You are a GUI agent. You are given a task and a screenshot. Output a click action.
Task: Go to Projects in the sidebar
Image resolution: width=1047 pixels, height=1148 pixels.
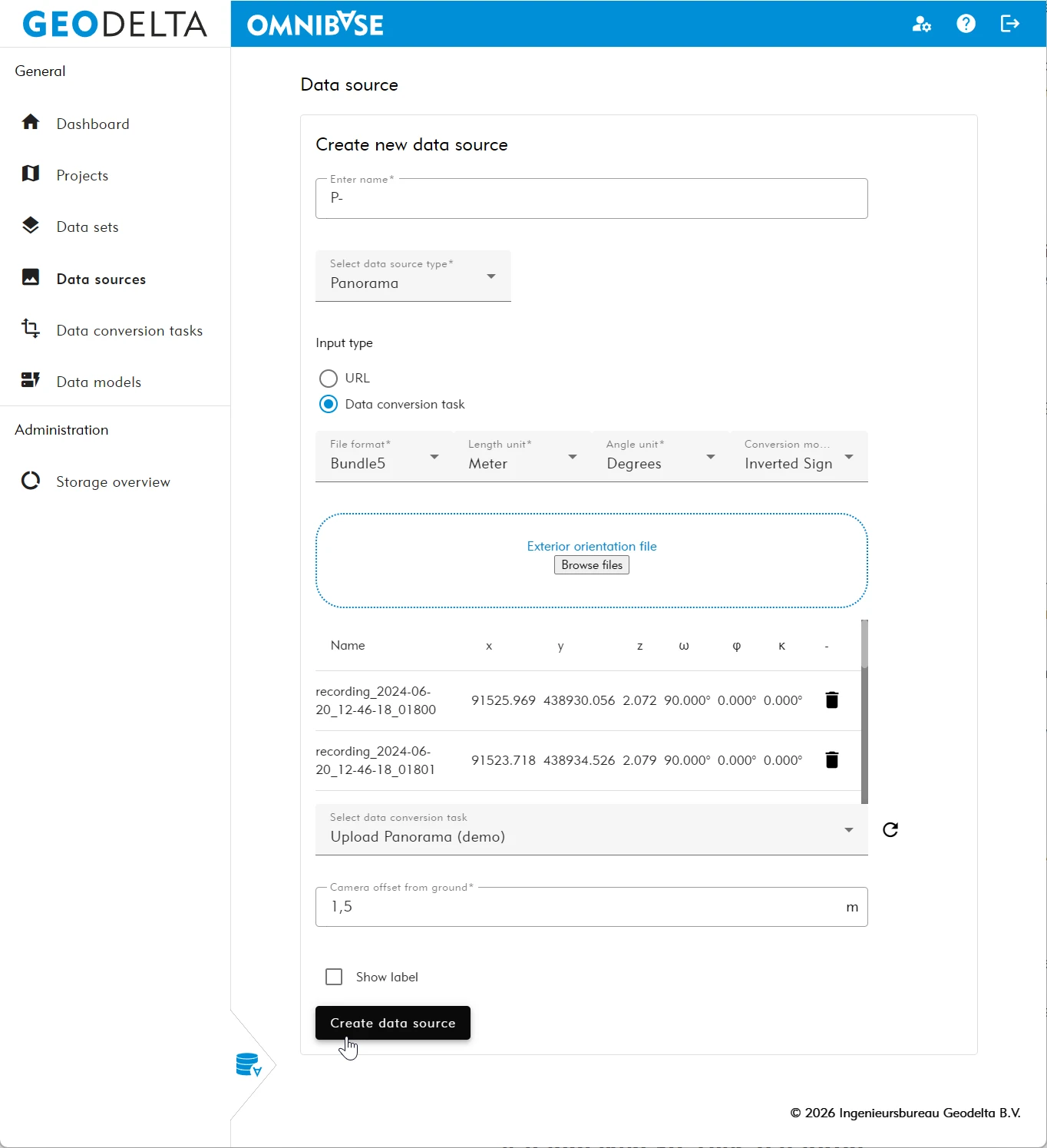tap(82, 176)
